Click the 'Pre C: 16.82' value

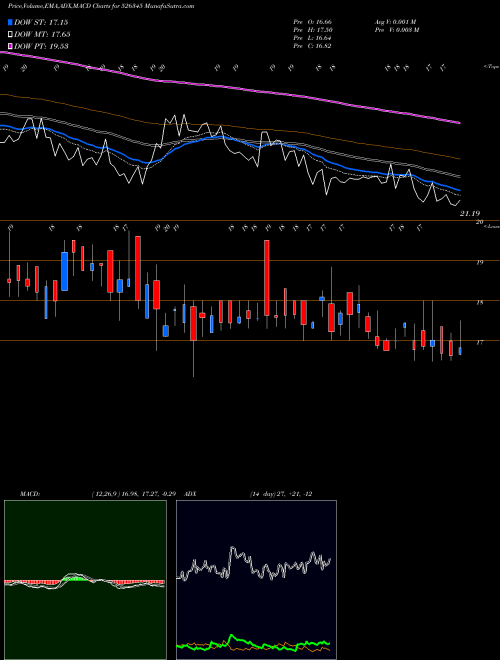313,46
